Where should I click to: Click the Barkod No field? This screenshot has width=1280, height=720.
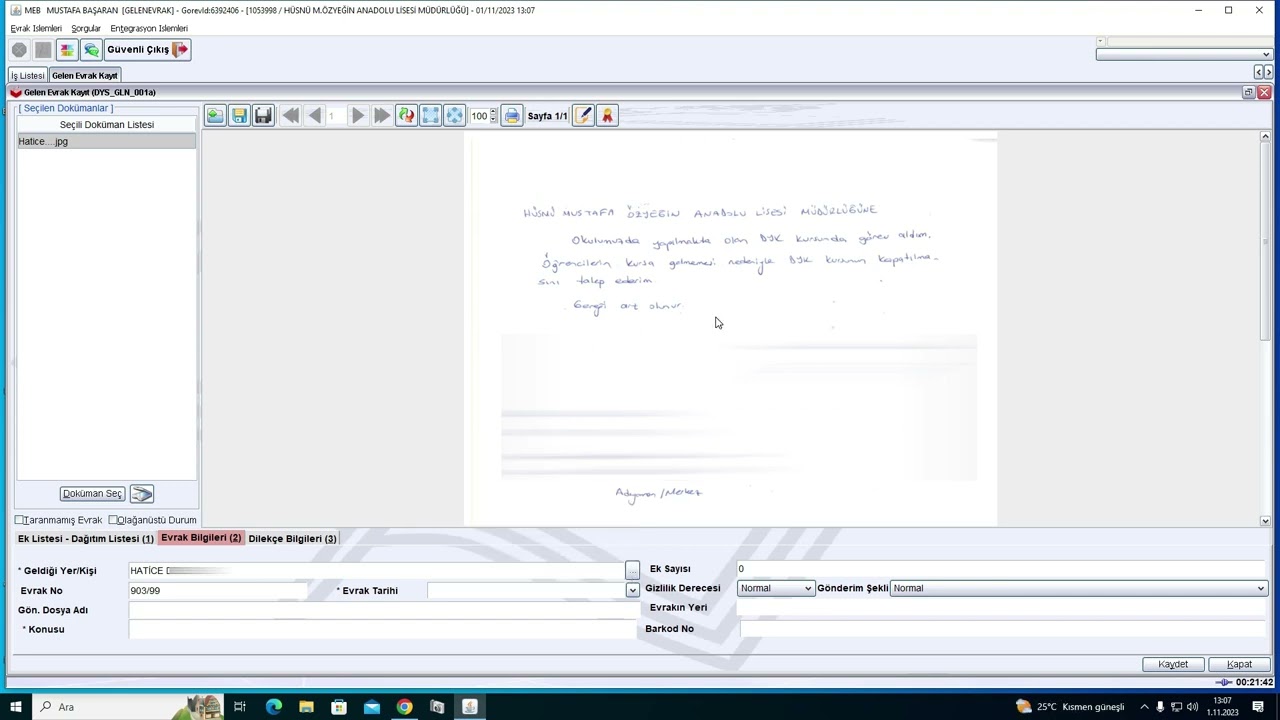[x=1002, y=629]
